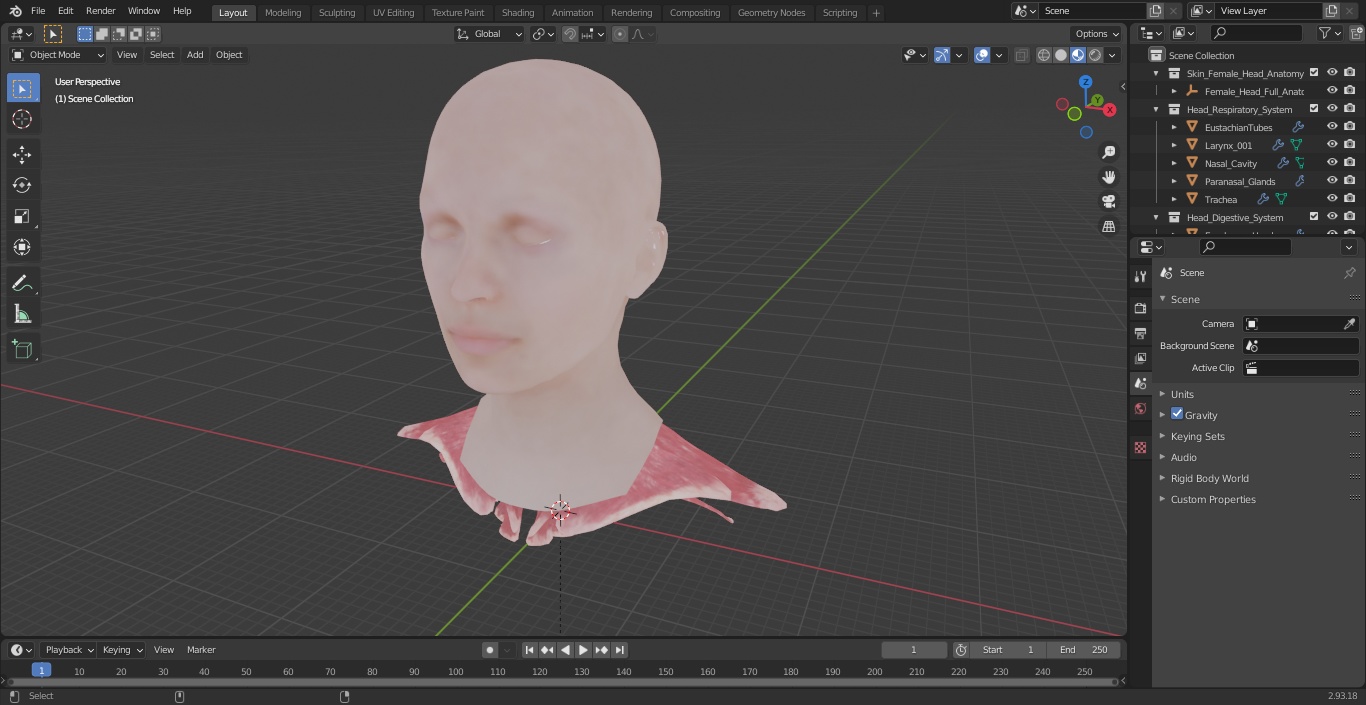Activate the Transform tool
Viewport: 1366px width, 705px height.
(x=22, y=247)
